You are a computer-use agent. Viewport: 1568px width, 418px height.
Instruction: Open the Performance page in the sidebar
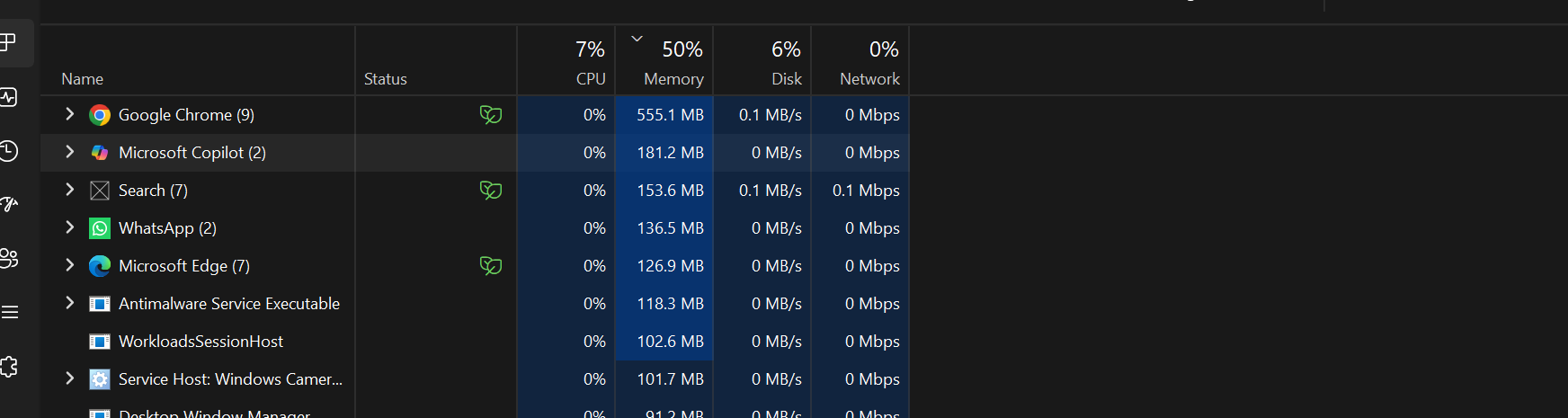9,97
